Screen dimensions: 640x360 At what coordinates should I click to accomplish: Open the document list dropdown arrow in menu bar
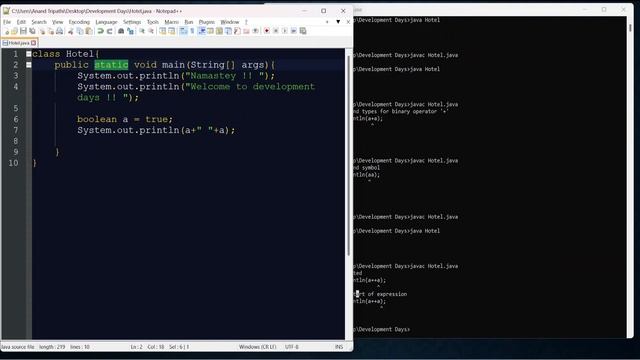pyautogui.click(x=338, y=22)
